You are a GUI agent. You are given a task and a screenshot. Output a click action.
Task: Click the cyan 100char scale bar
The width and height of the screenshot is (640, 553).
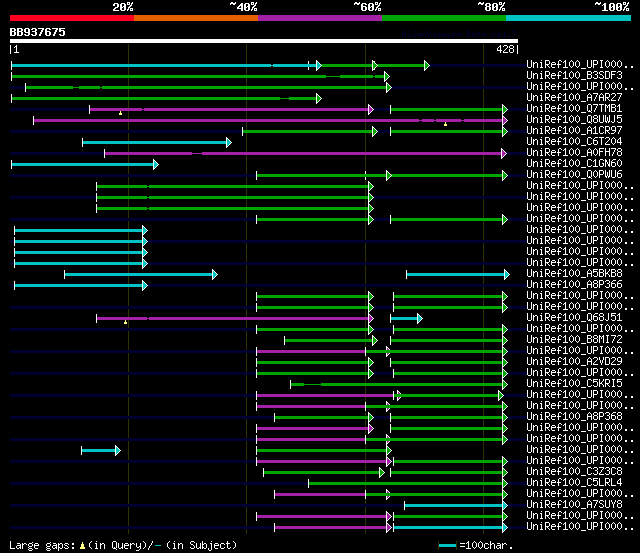click(x=447, y=545)
